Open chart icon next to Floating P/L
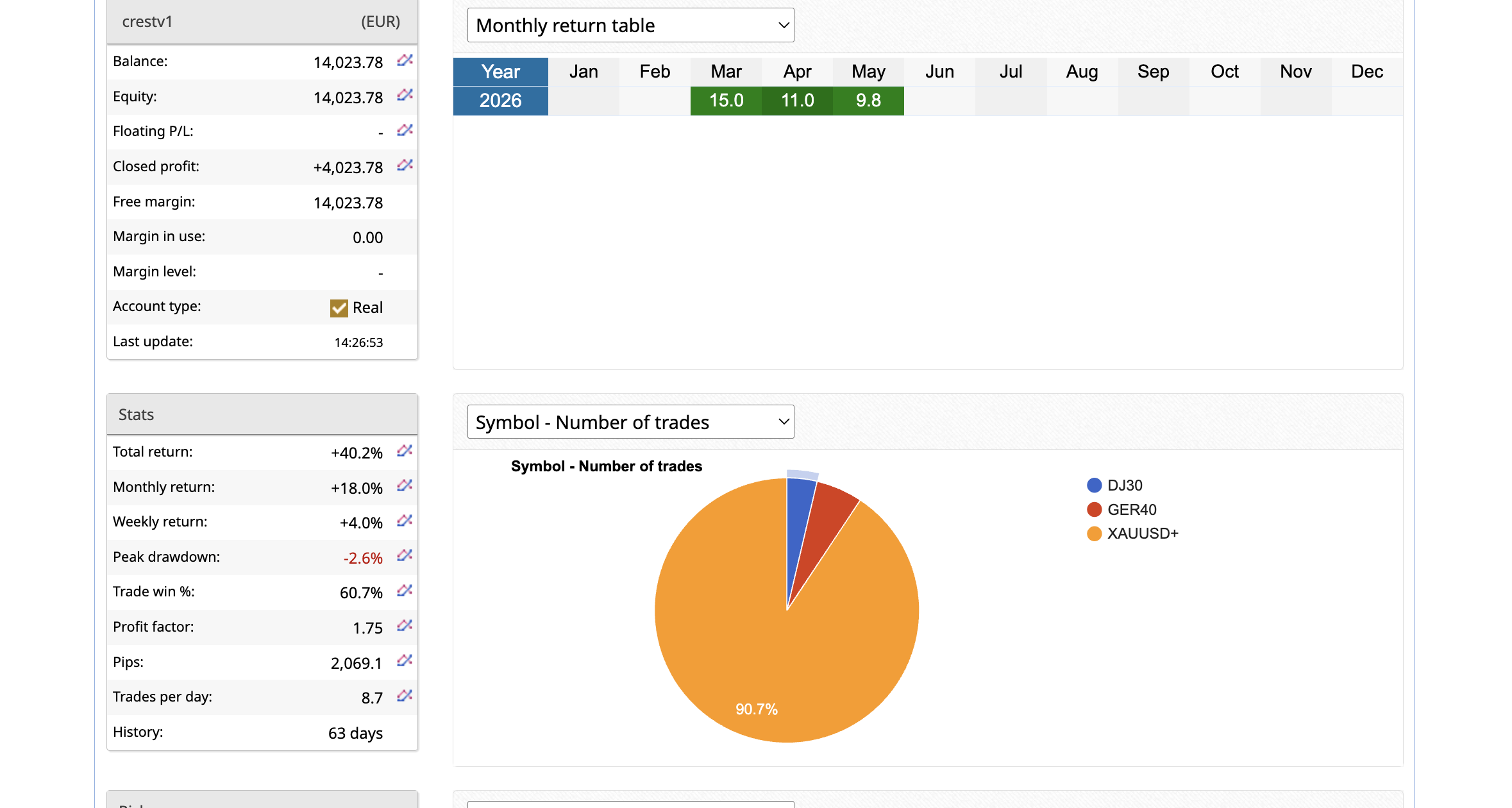The width and height of the screenshot is (1512, 808). [405, 130]
